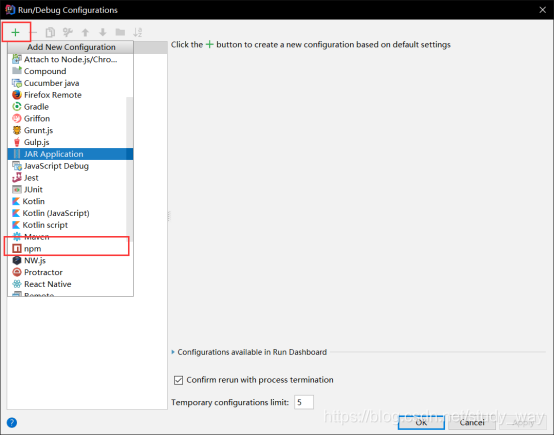The height and width of the screenshot is (435, 554).
Task: Select the 'Gulp.js' list entry text
Action: 36,142
